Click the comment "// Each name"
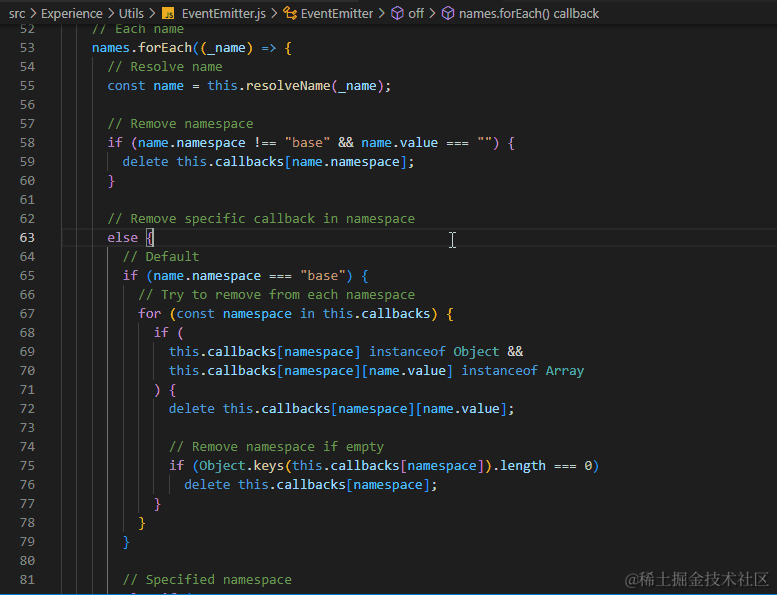 pyautogui.click(x=138, y=29)
